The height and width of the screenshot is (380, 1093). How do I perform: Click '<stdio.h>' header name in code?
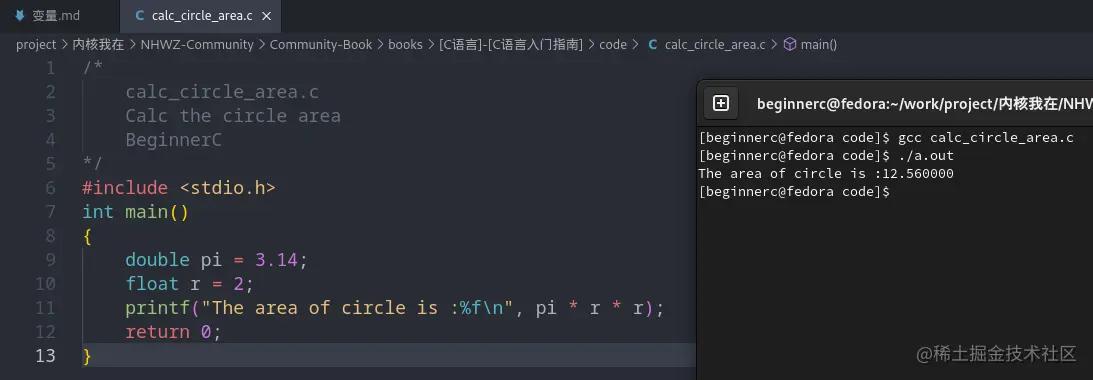pos(227,188)
